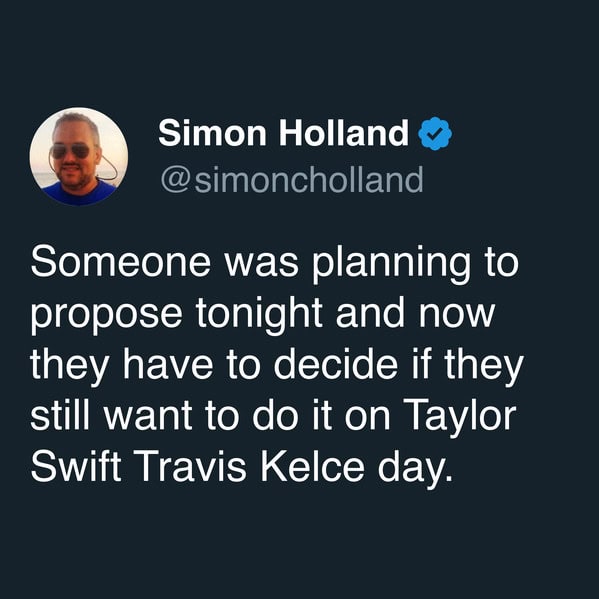Click the word Simon in the display name
599x599 pixels.
[x=212, y=133]
